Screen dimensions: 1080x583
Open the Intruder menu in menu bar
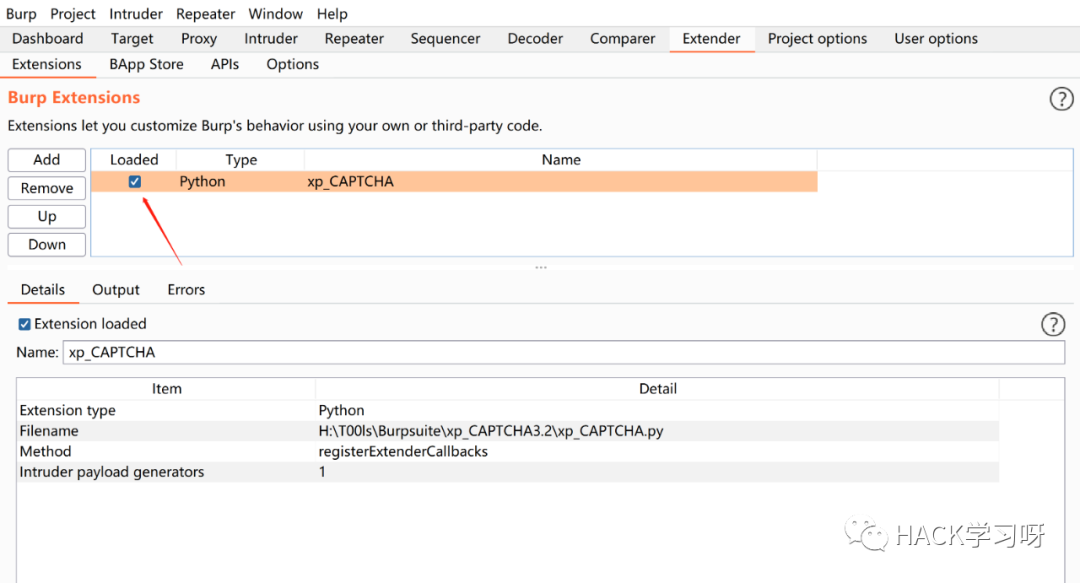click(136, 14)
